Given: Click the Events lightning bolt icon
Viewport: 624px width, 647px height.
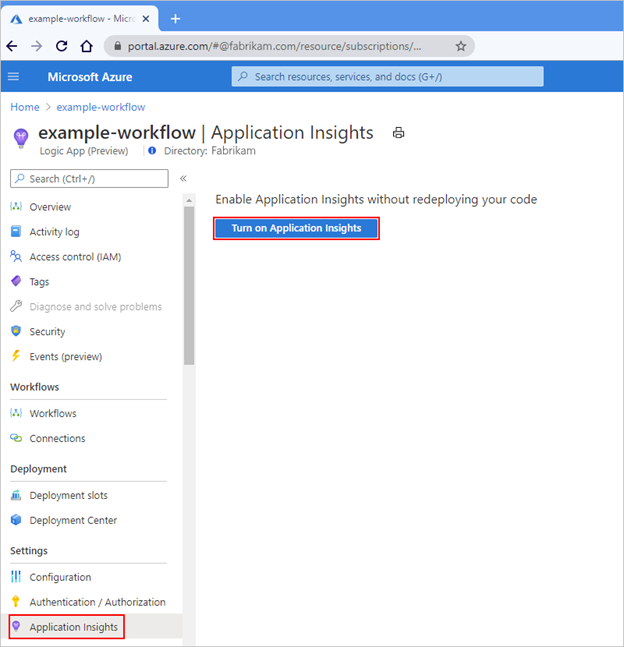Looking at the screenshot, I should [x=16, y=356].
